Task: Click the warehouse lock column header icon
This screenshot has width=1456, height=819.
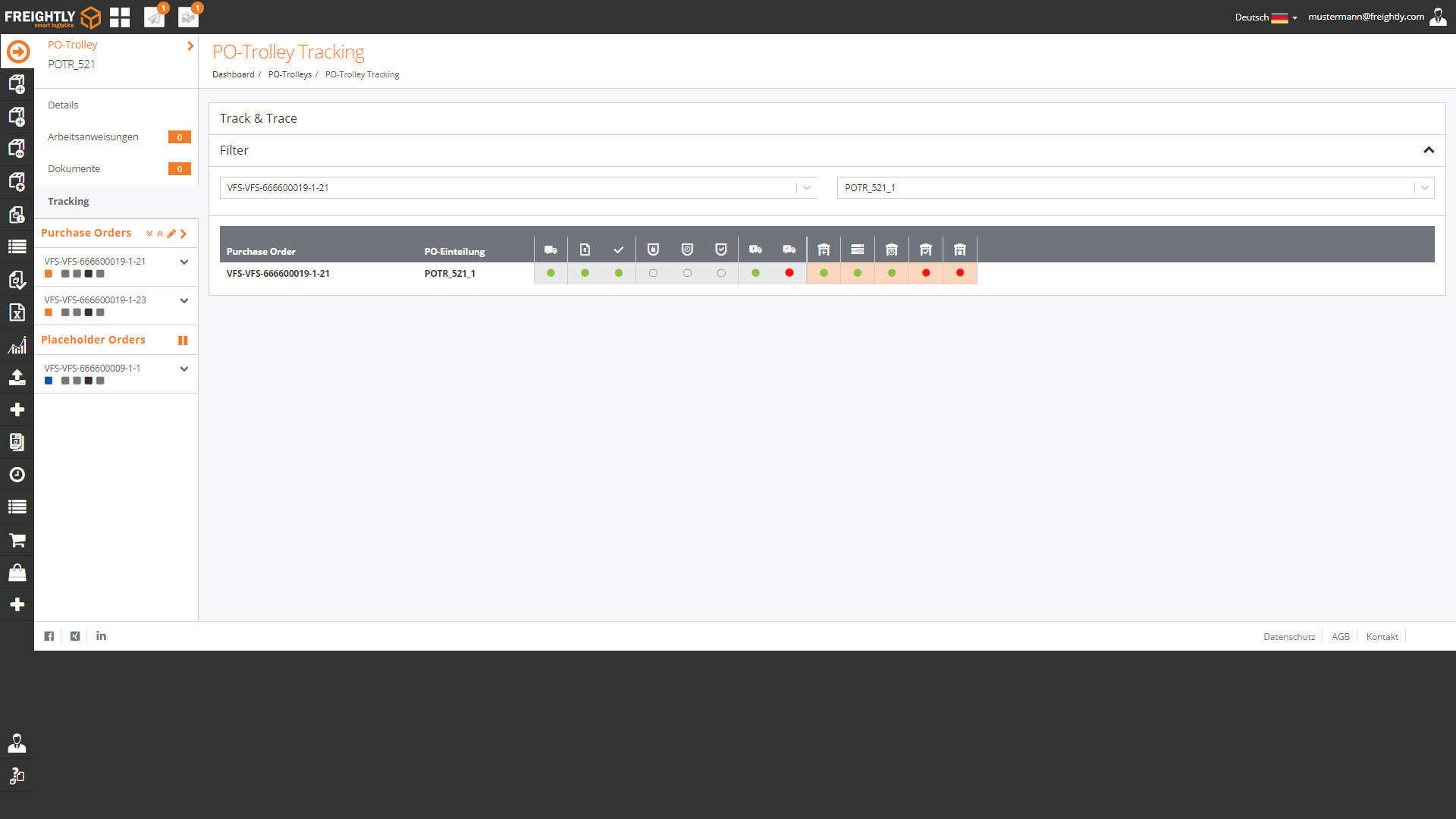Action: (x=960, y=249)
